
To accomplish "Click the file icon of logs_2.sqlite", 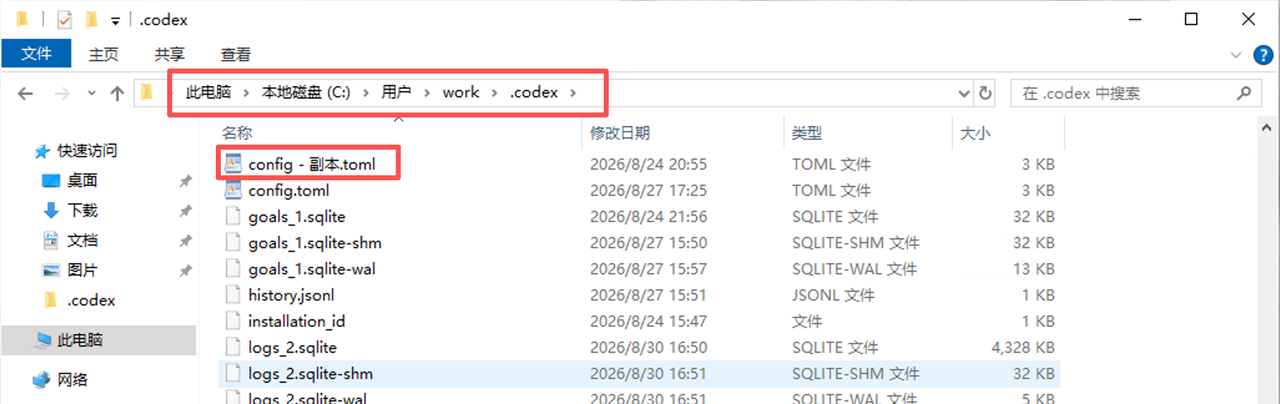I will coord(233,347).
